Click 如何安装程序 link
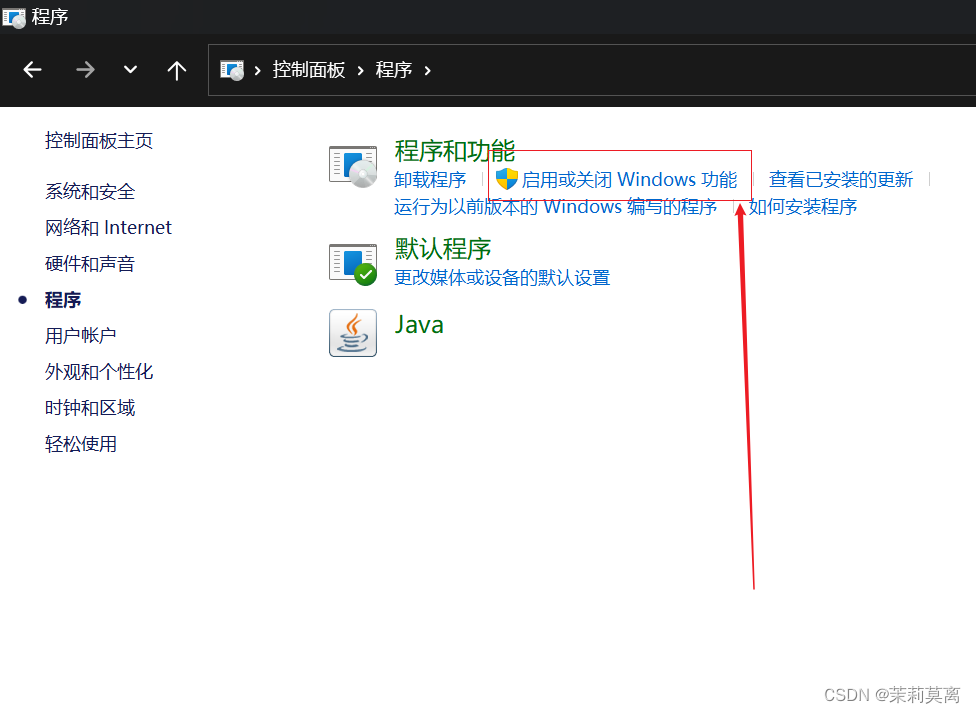 click(803, 207)
